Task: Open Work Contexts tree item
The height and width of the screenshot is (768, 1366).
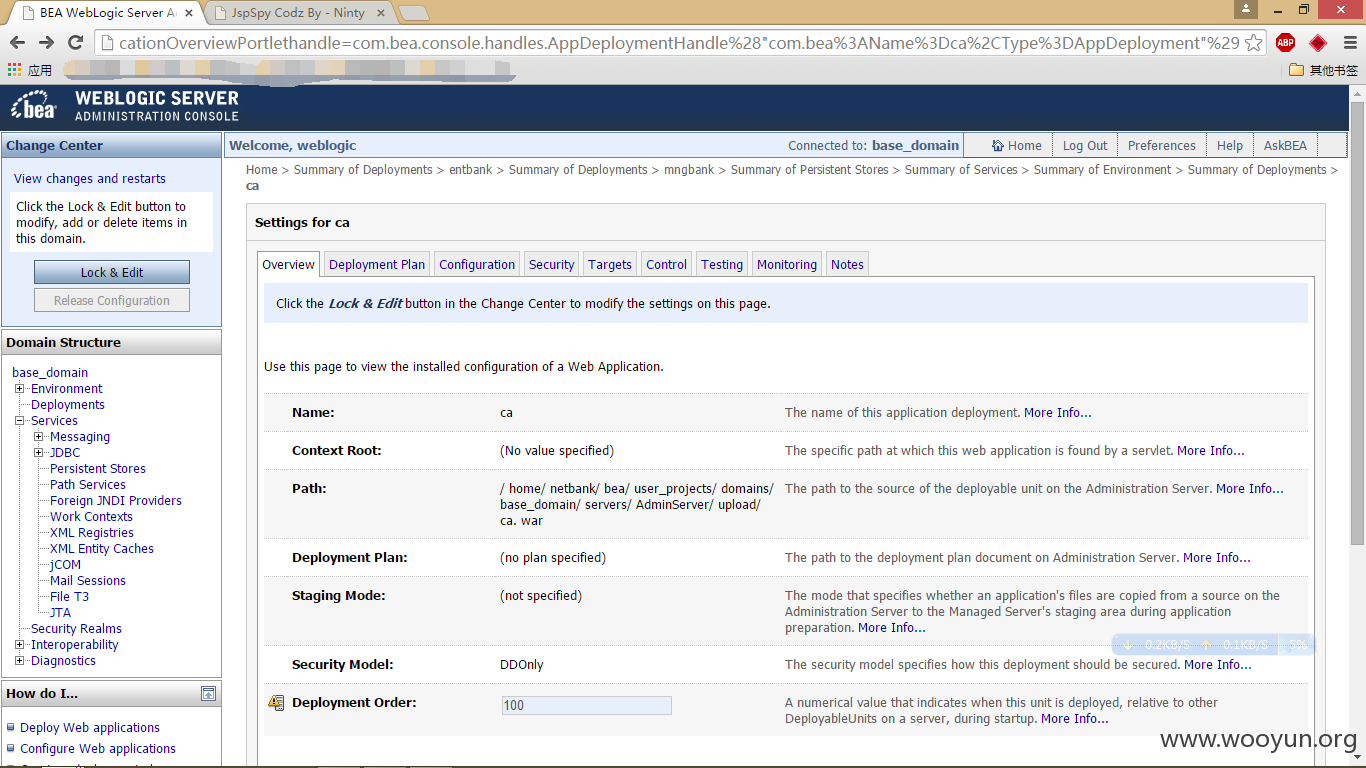Action: (91, 516)
